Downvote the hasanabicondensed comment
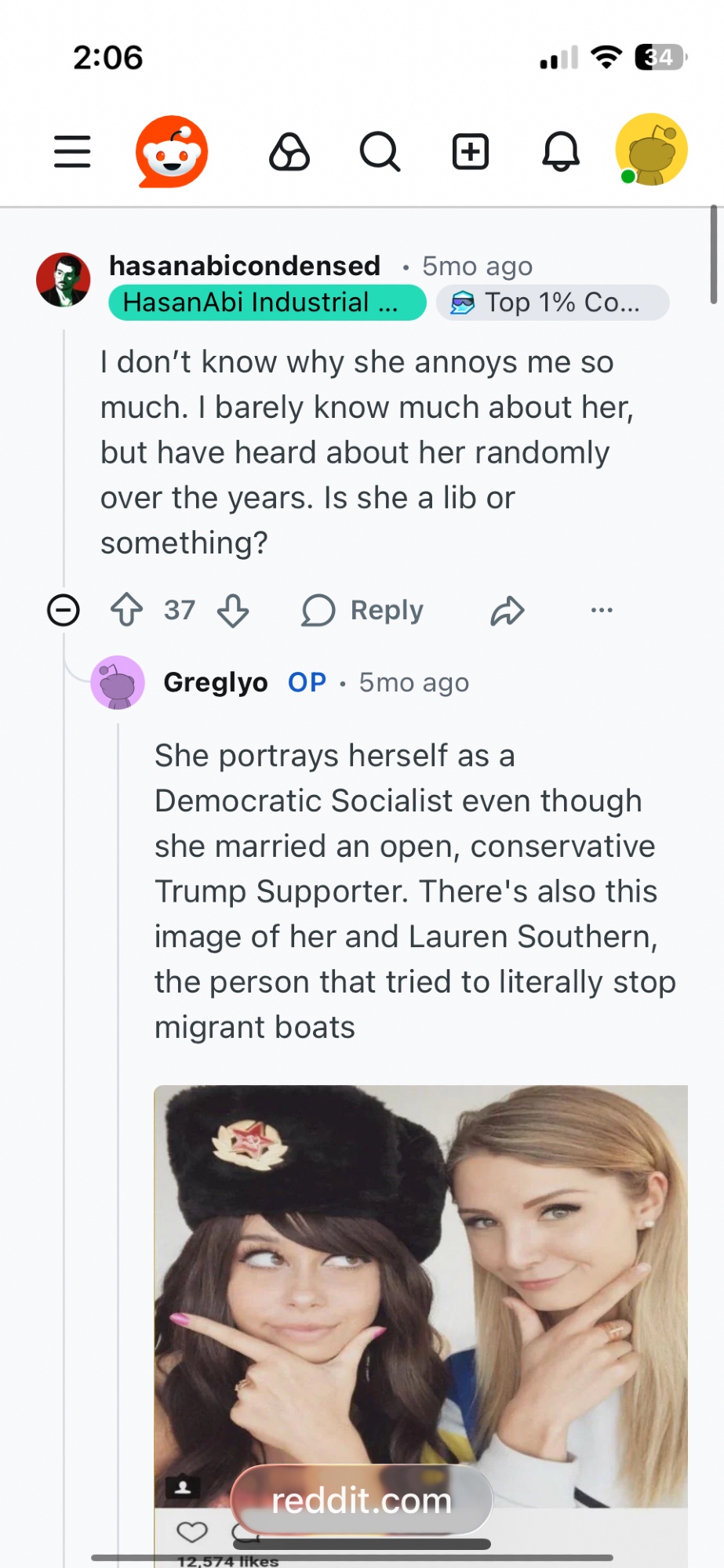 click(x=233, y=610)
